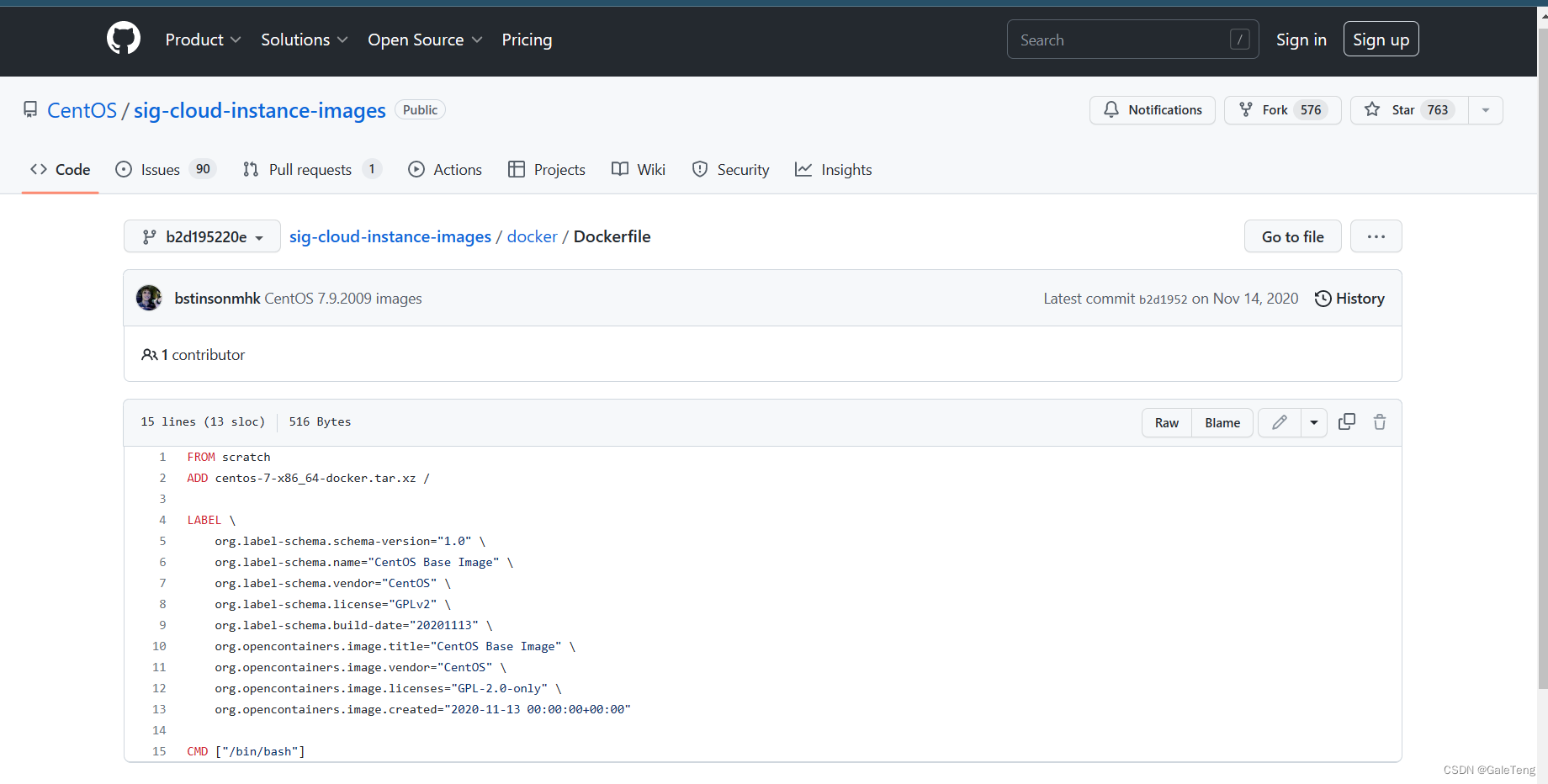Click the Notifications bell button
This screenshot has width=1548, height=784.
click(1152, 110)
